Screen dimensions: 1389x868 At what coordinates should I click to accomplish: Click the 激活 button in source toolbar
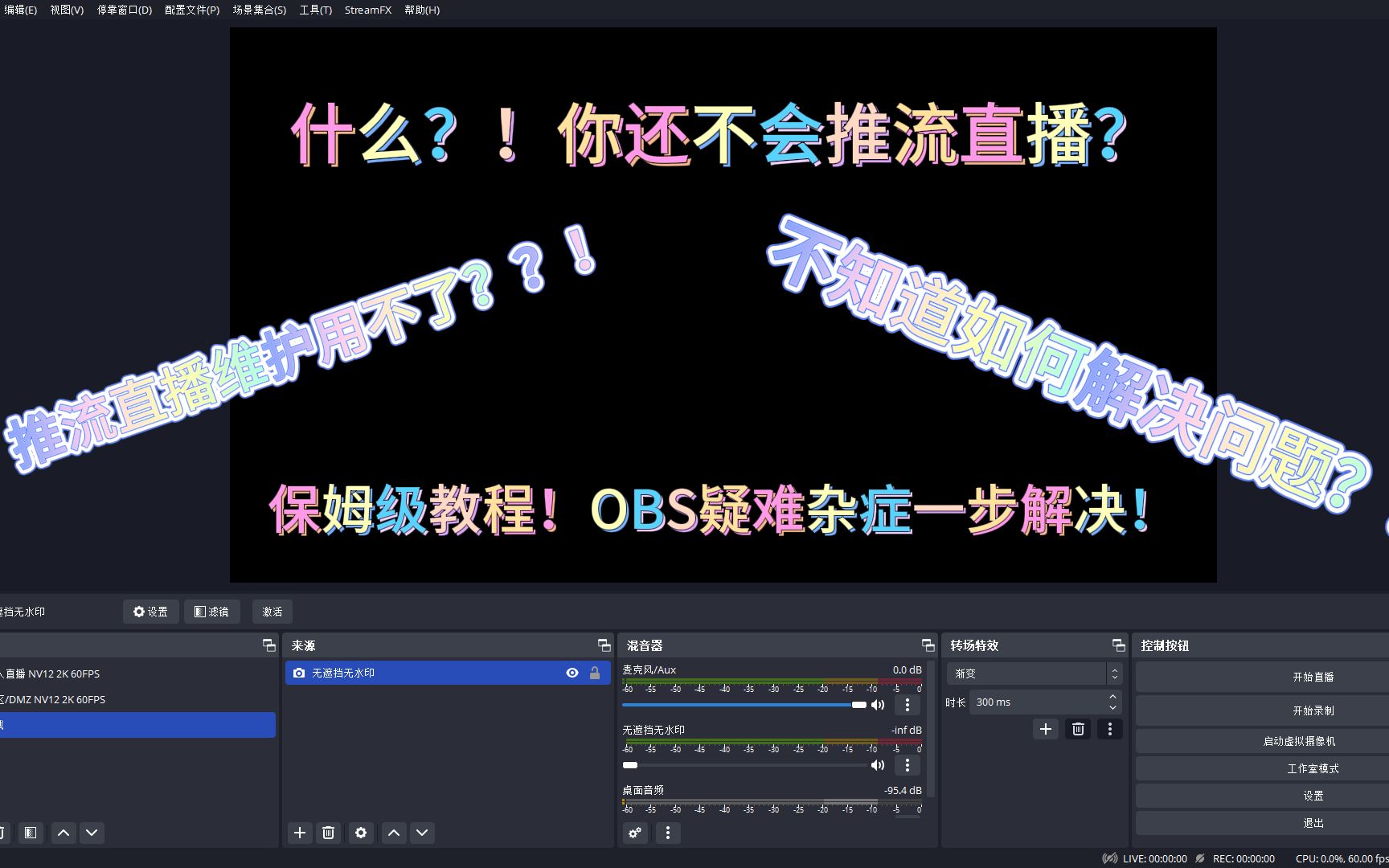click(x=272, y=612)
